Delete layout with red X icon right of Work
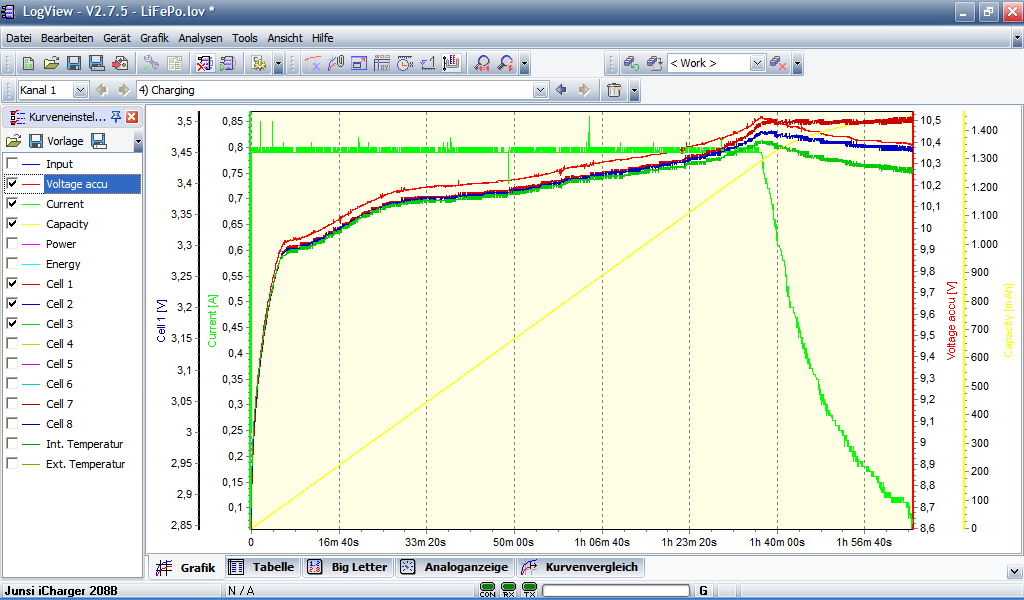Screen dimensions: 1024x600 pos(778,63)
